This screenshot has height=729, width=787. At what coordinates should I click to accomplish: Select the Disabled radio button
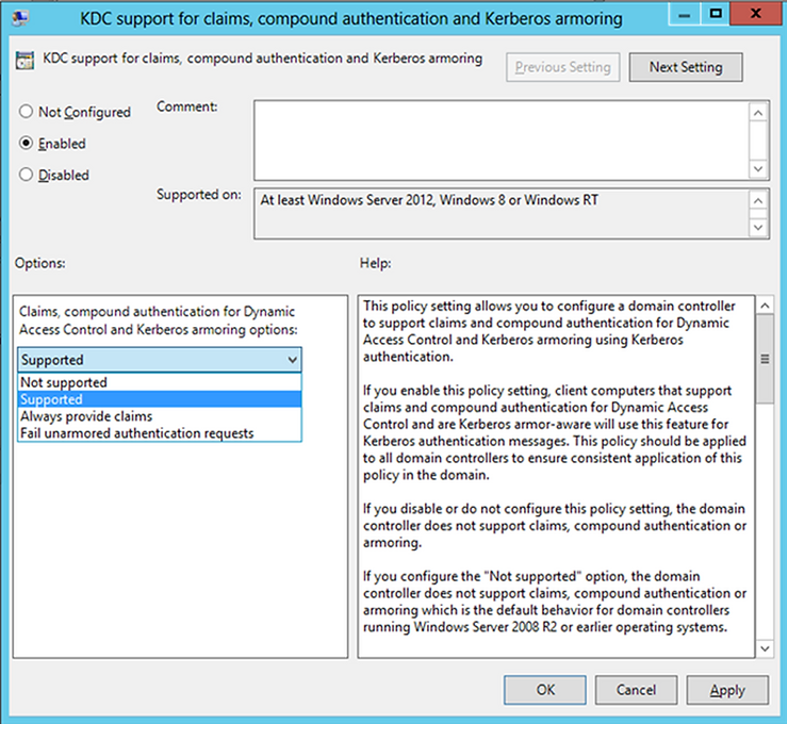coord(26,175)
